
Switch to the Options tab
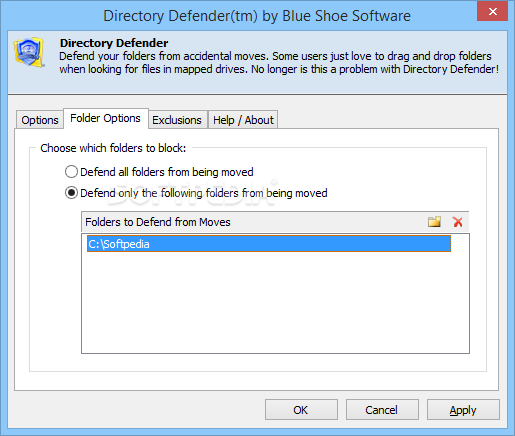[x=40, y=120]
